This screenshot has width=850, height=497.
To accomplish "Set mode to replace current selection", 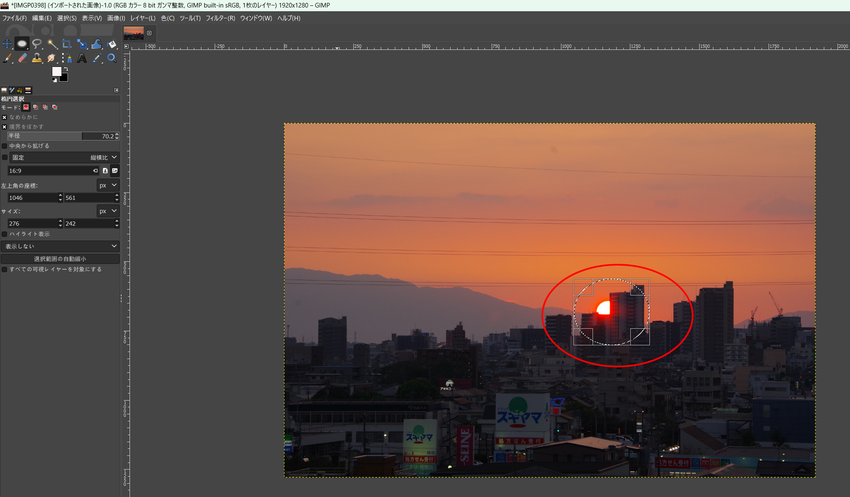I will (x=26, y=107).
